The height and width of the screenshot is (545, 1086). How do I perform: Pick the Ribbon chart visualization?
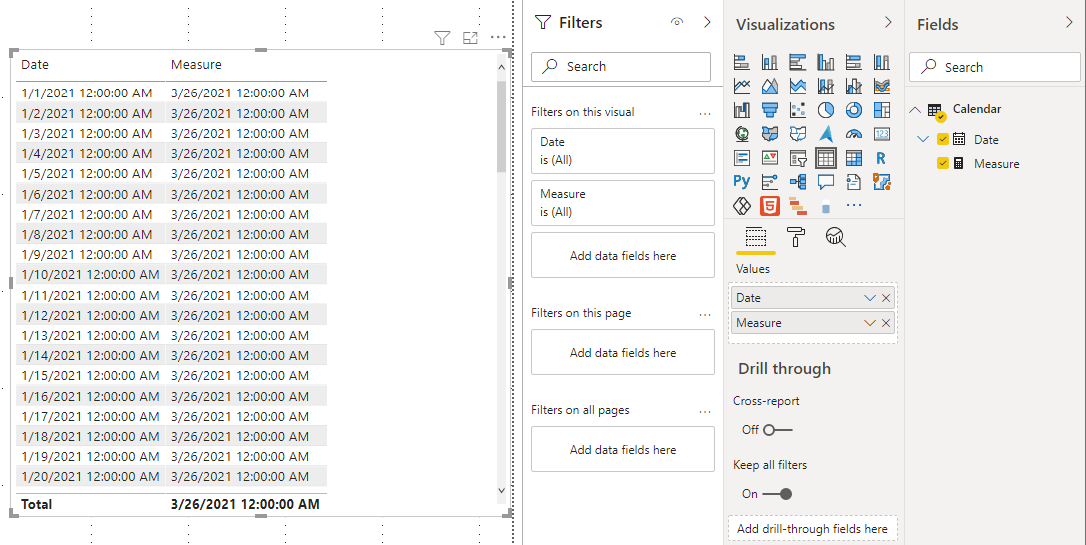click(x=882, y=86)
